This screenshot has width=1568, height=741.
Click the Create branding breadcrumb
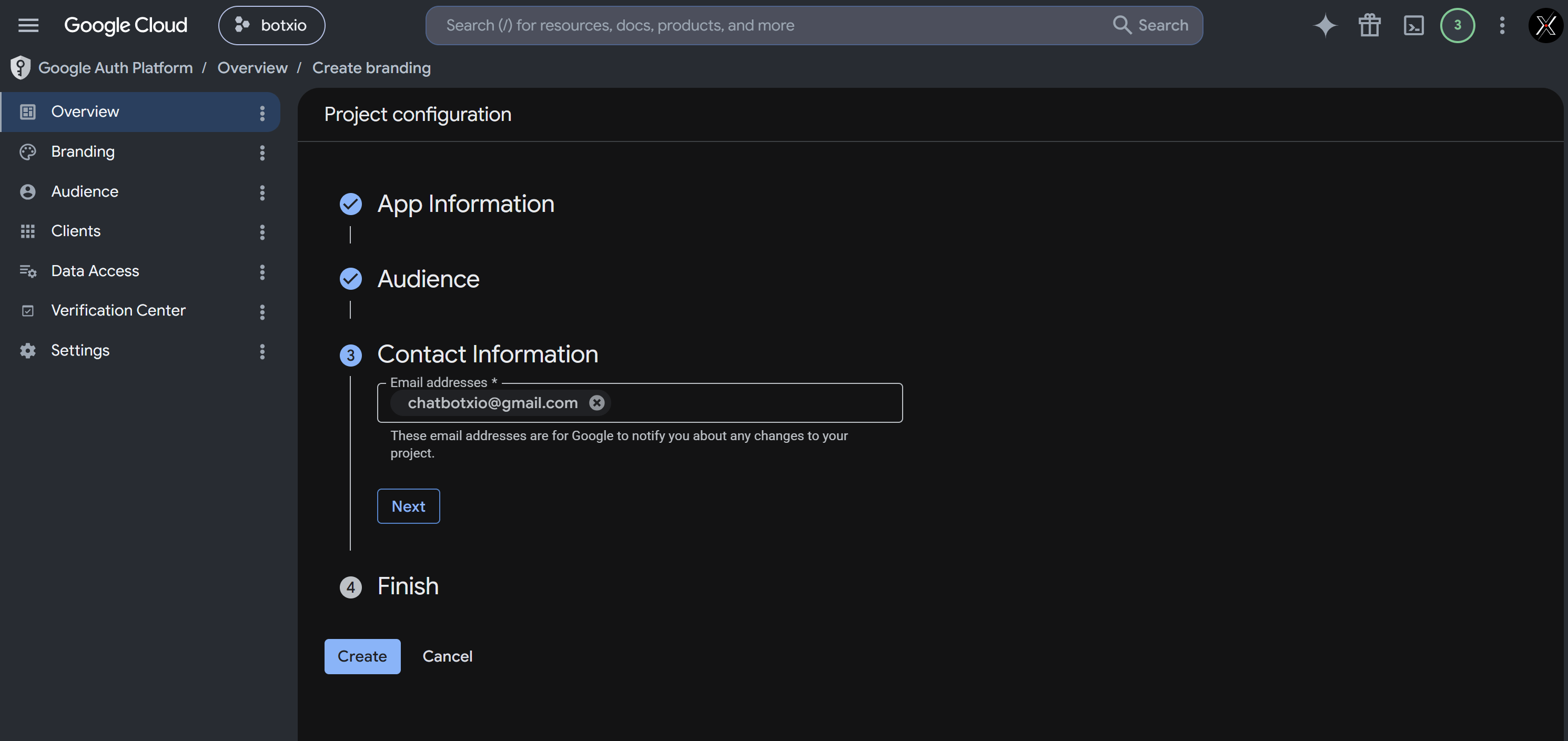pyautogui.click(x=371, y=67)
